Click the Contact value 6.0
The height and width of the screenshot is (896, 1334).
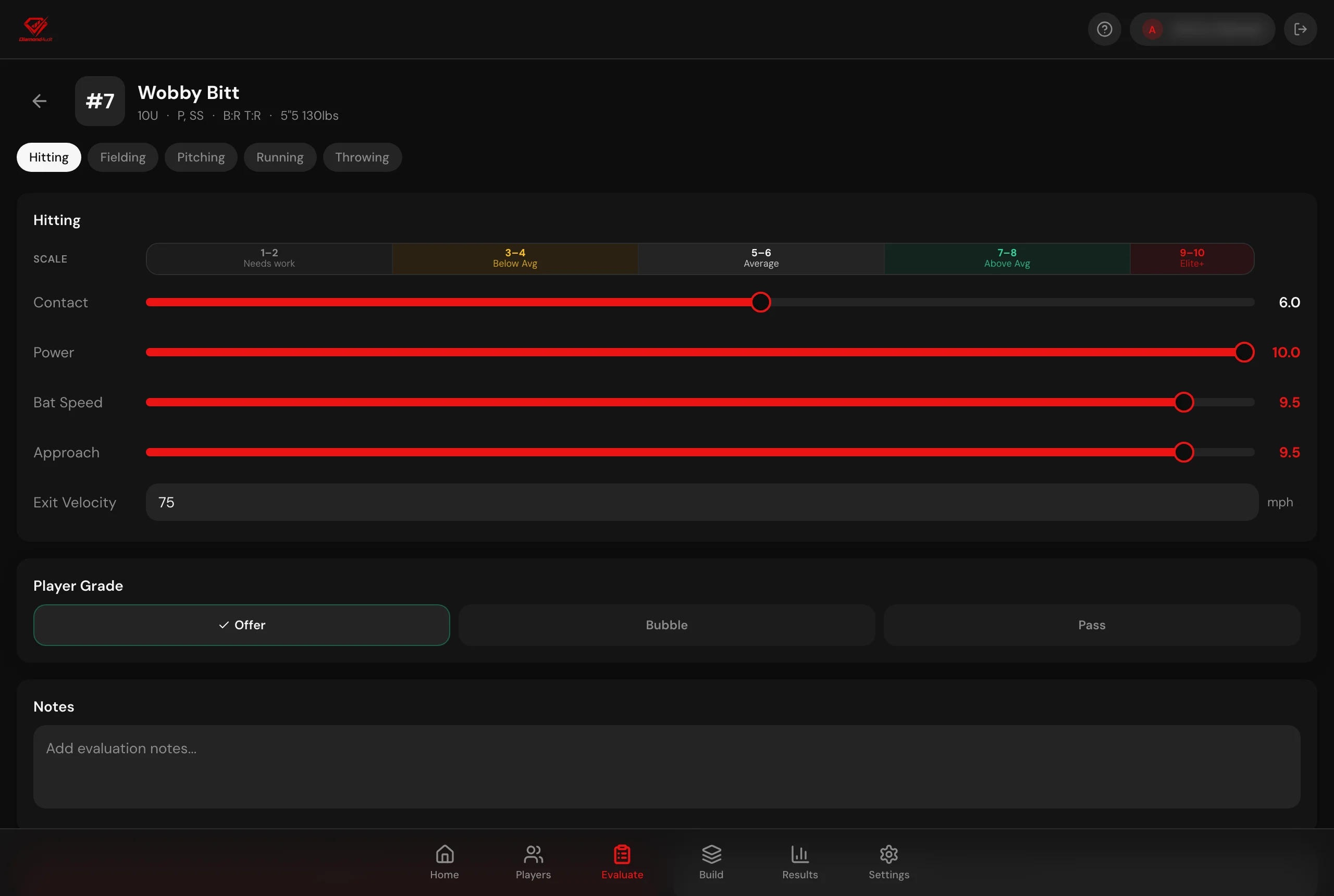1289,302
